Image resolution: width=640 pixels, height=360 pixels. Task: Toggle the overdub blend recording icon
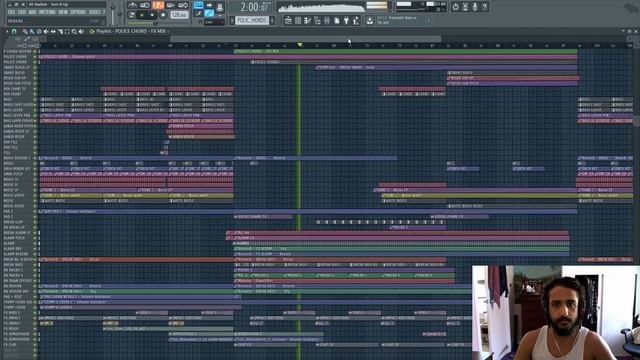pos(170,5)
